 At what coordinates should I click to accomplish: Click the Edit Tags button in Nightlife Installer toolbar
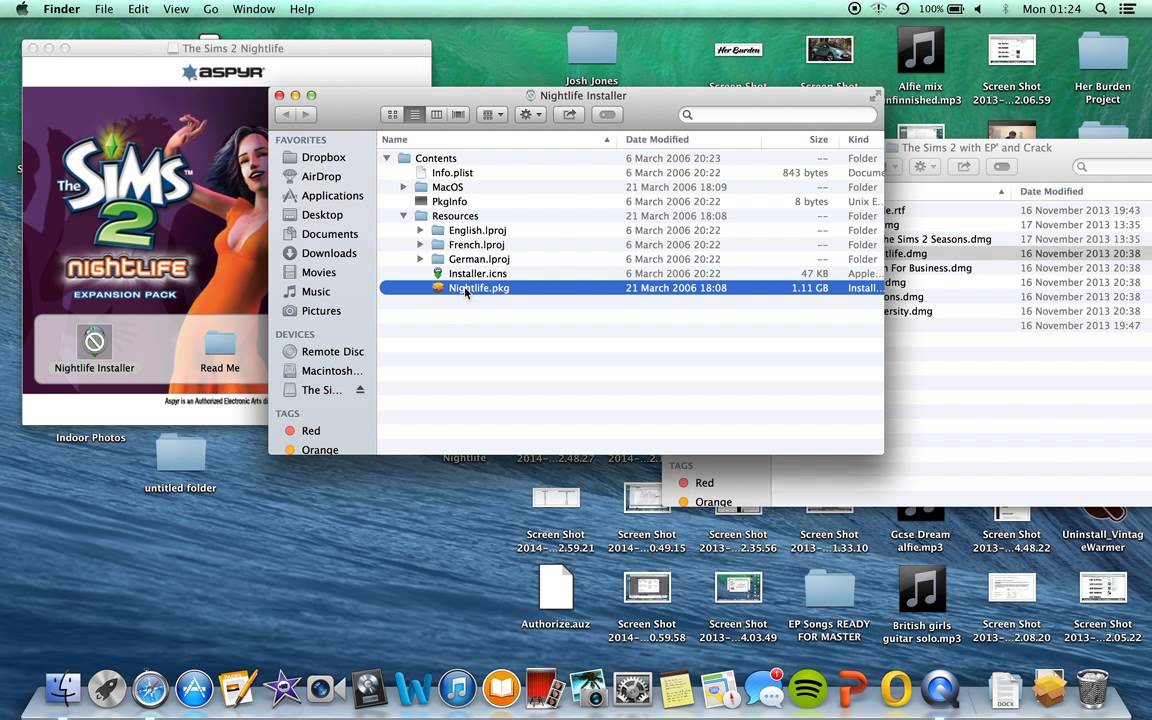pos(607,115)
